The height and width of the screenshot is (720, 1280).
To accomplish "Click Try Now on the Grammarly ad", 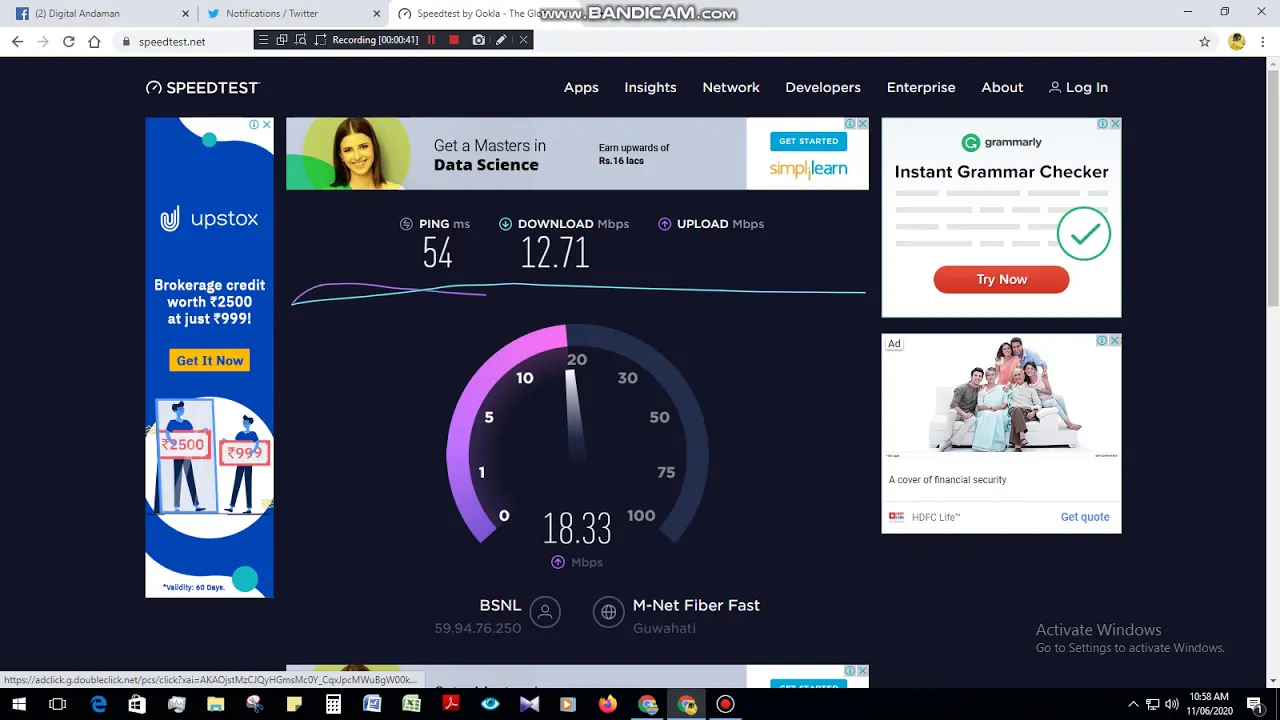I will click(1001, 280).
